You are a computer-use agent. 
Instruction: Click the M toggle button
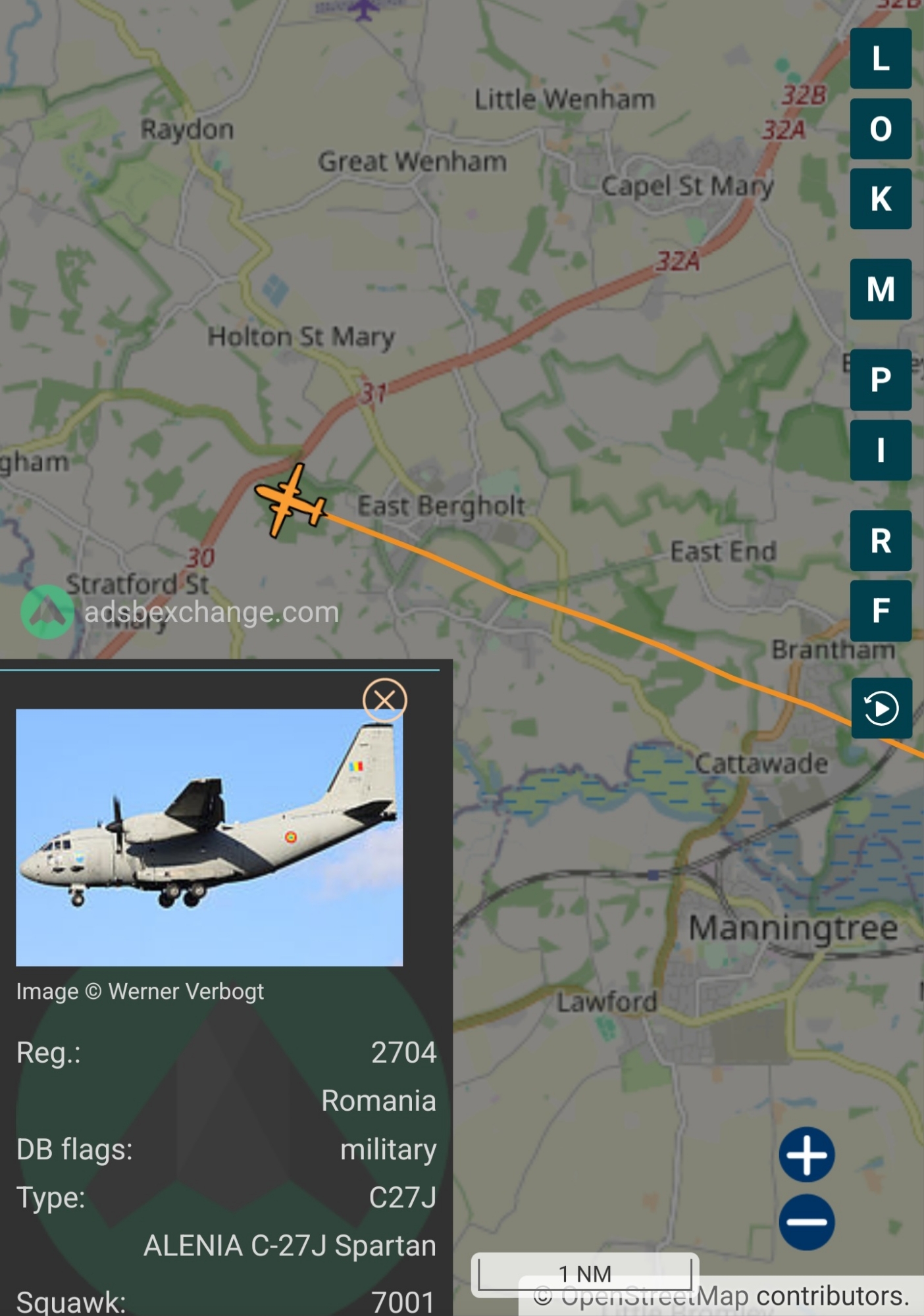(881, 290)
